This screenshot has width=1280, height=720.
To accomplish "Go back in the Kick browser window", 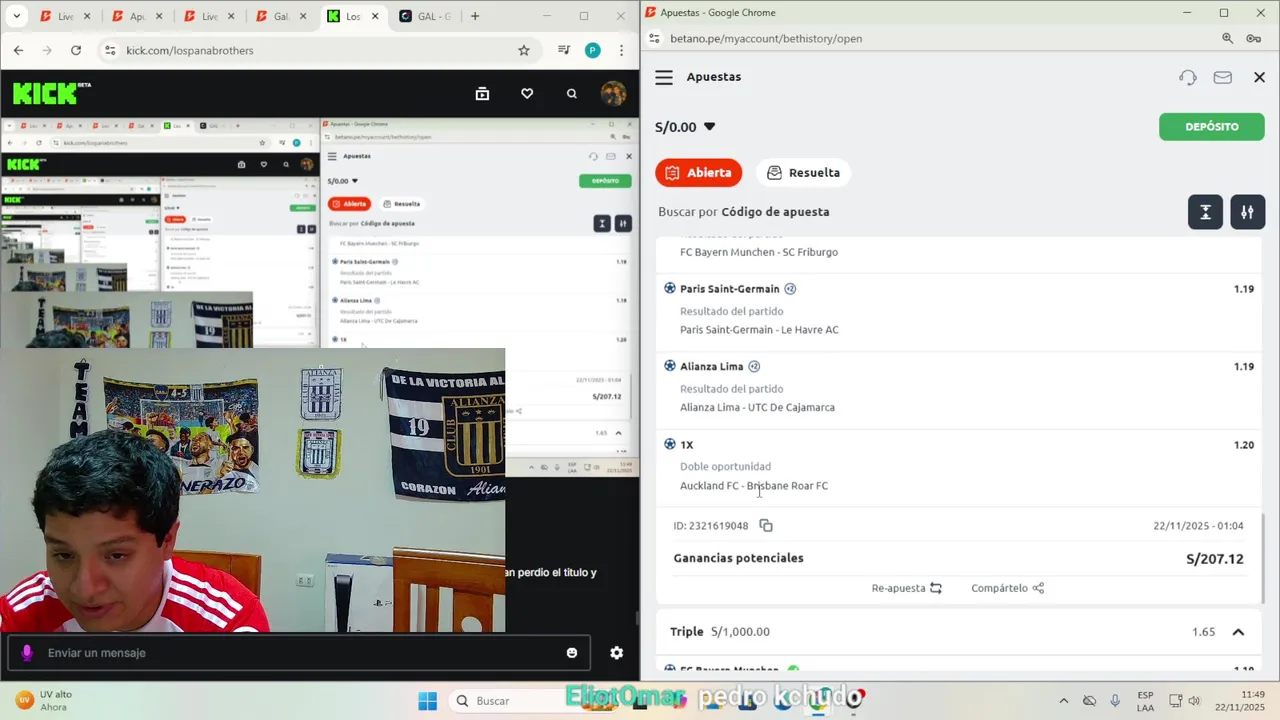I will tap(18, 50).
